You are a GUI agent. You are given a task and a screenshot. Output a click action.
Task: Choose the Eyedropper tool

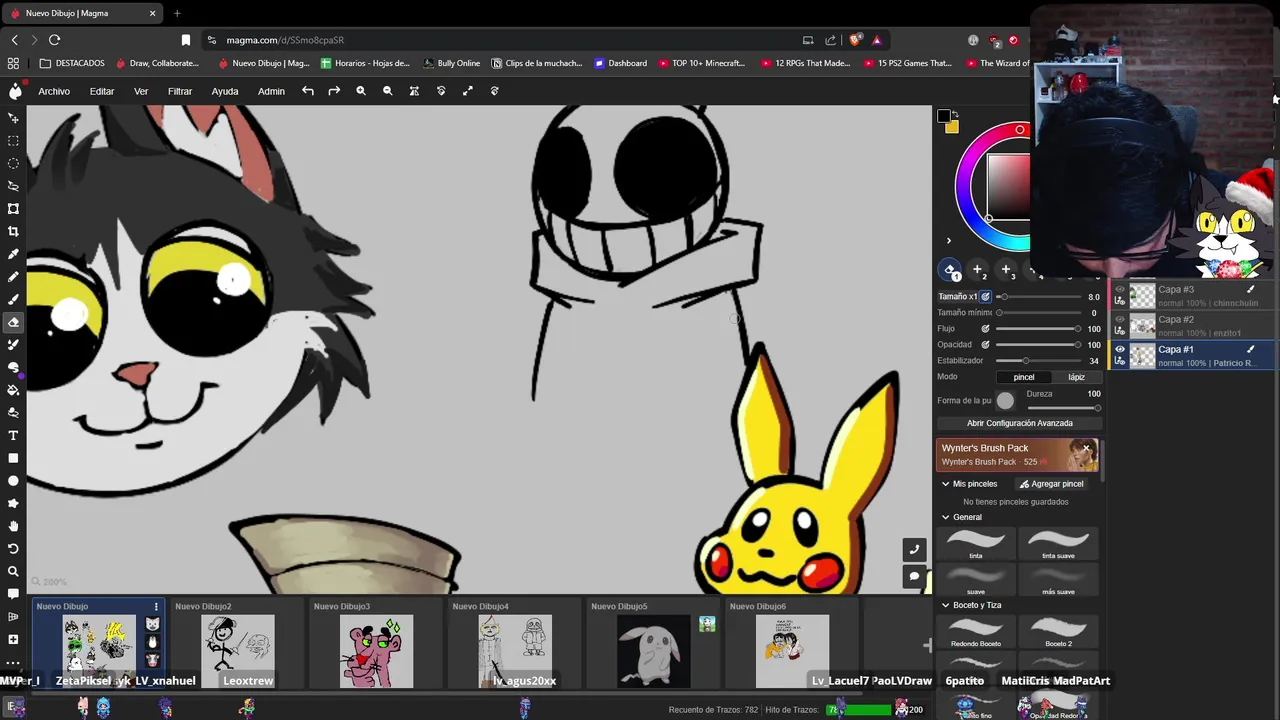pos(14,254)
